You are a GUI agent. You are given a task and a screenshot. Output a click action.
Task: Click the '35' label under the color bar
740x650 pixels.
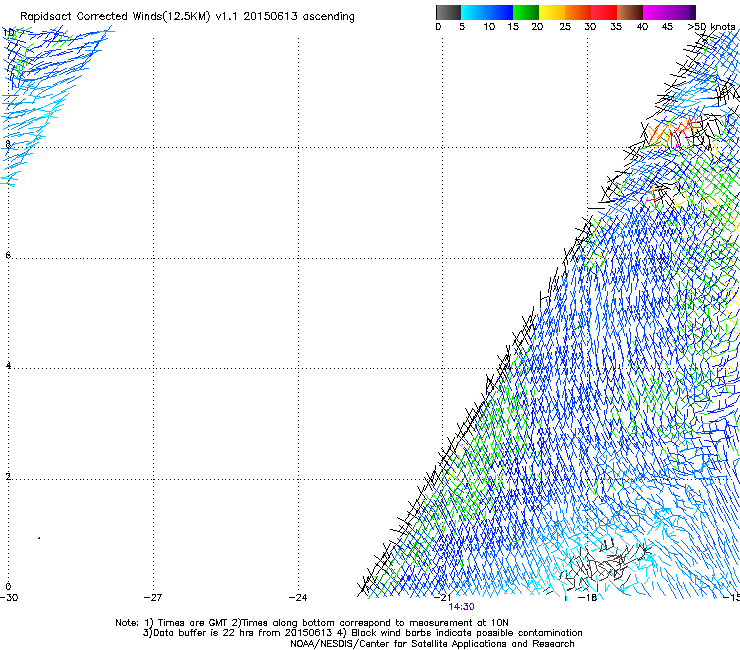[616, 27]
